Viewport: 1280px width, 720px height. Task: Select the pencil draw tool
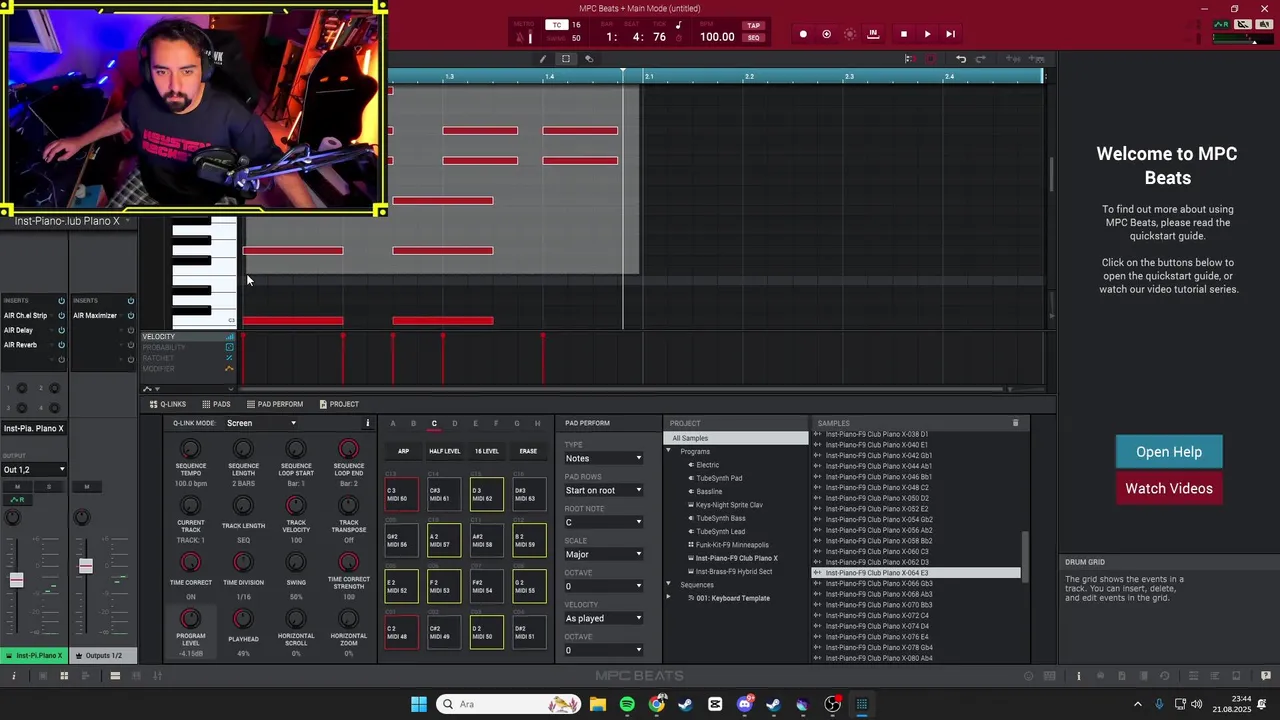point(543,59)
